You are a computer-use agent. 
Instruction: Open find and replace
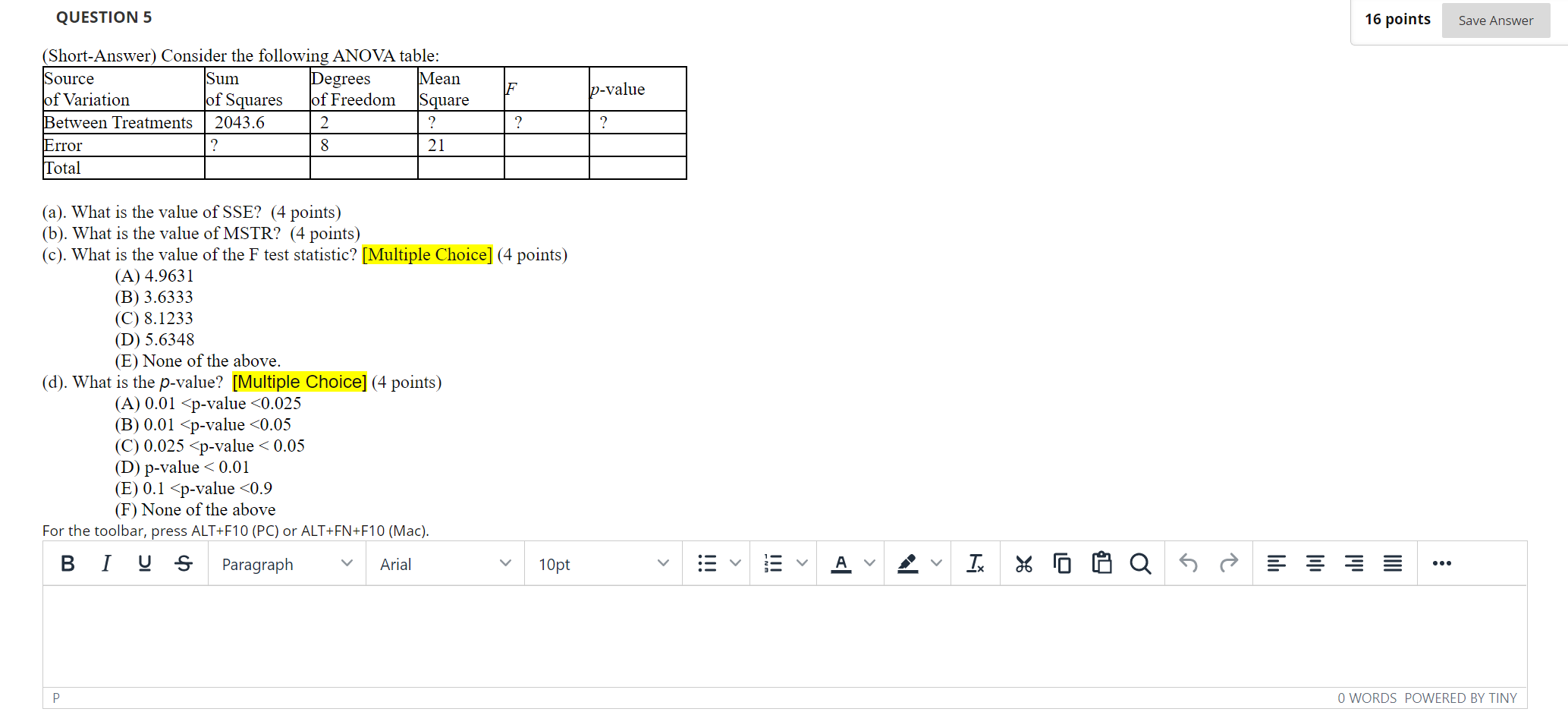click(1140, 563)
